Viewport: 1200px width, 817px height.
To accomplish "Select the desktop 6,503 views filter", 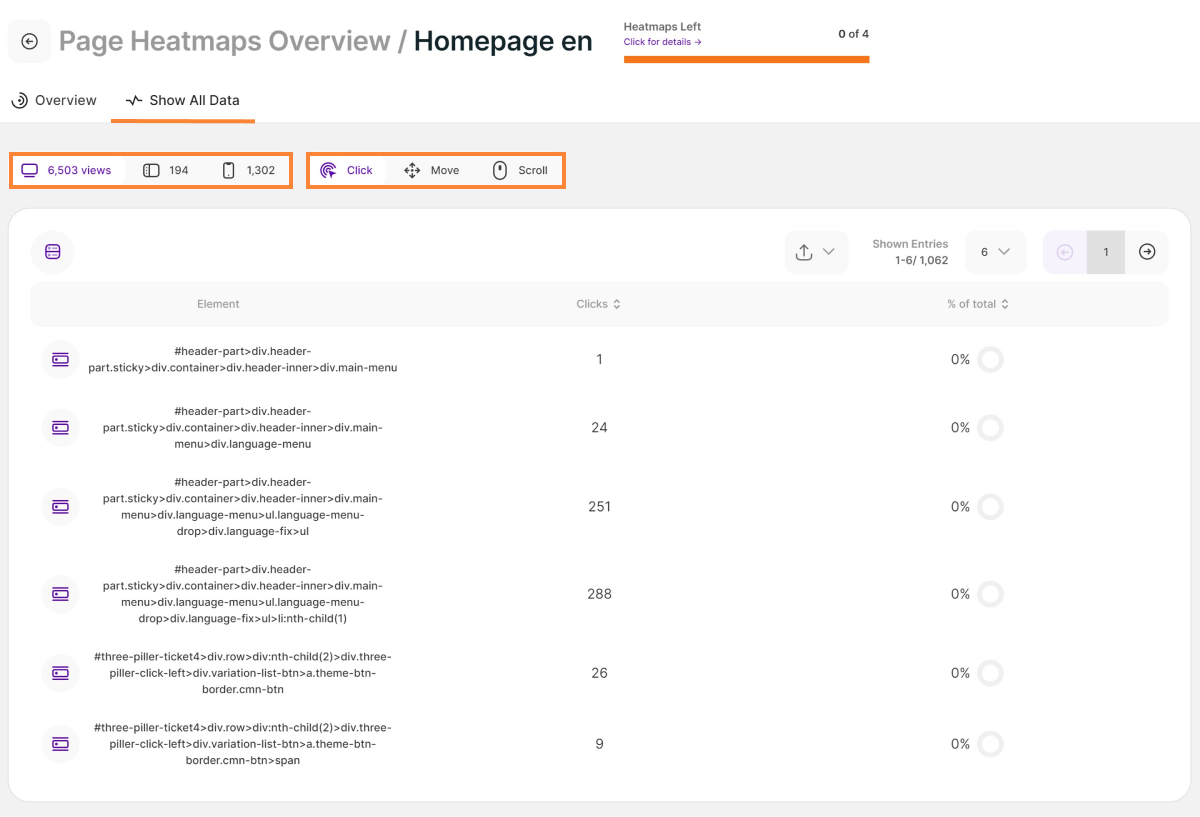I will pyautogui.click(x=67, y=170).
